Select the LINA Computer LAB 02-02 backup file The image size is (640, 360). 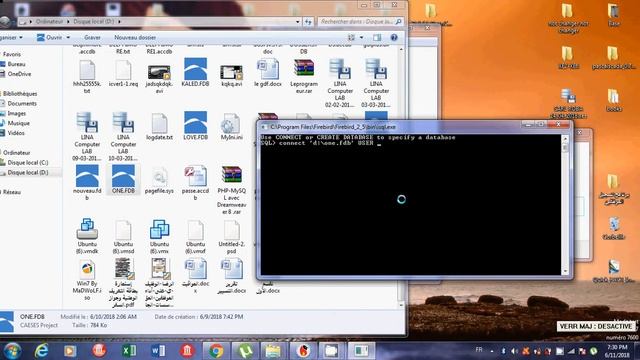coord(340,83)
